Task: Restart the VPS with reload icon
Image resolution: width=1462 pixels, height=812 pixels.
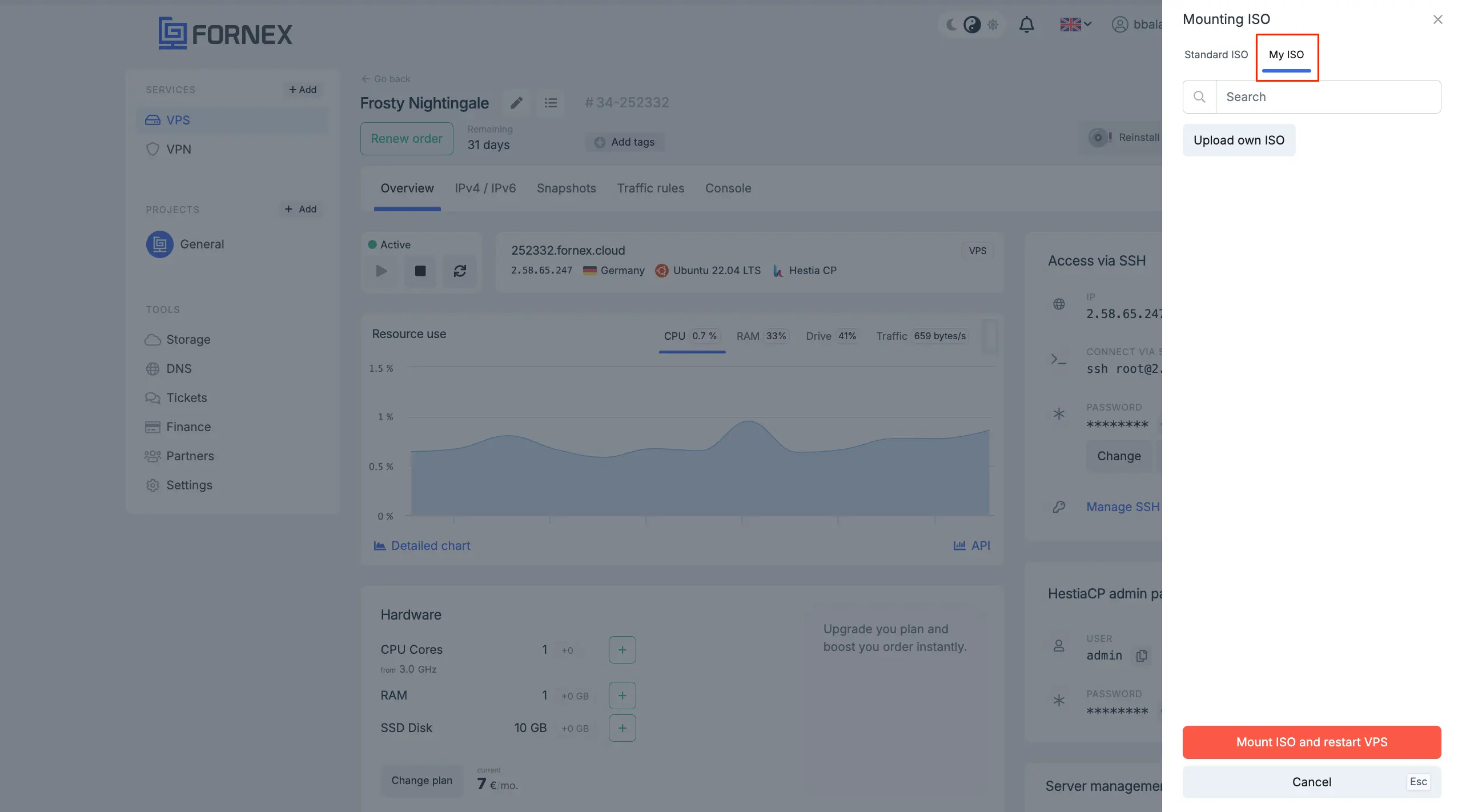Action: pyautogui.click(x=460, y=271)
